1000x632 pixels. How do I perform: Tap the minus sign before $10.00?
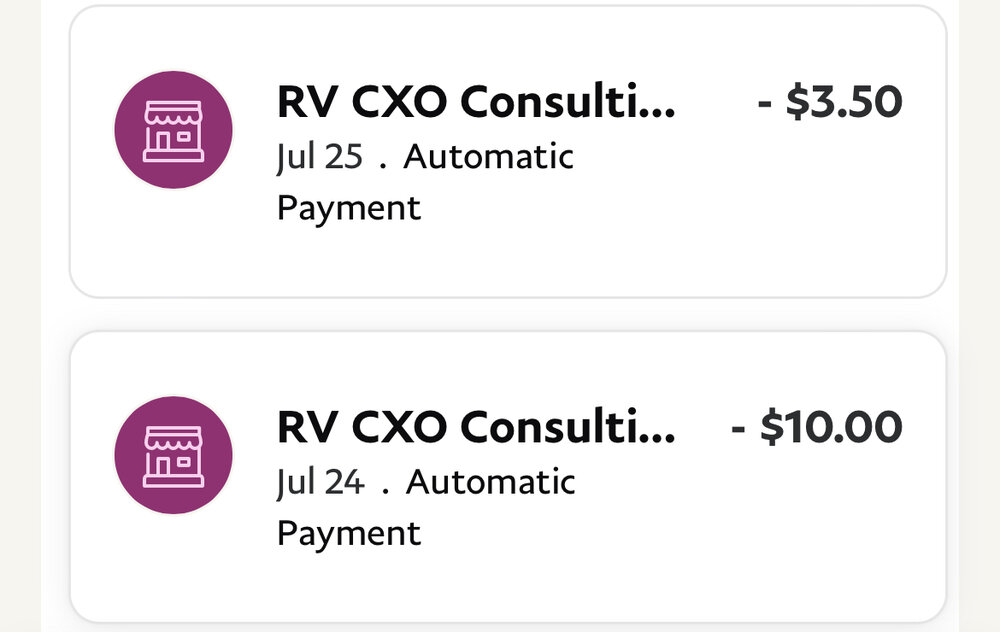tap(739, 429)
